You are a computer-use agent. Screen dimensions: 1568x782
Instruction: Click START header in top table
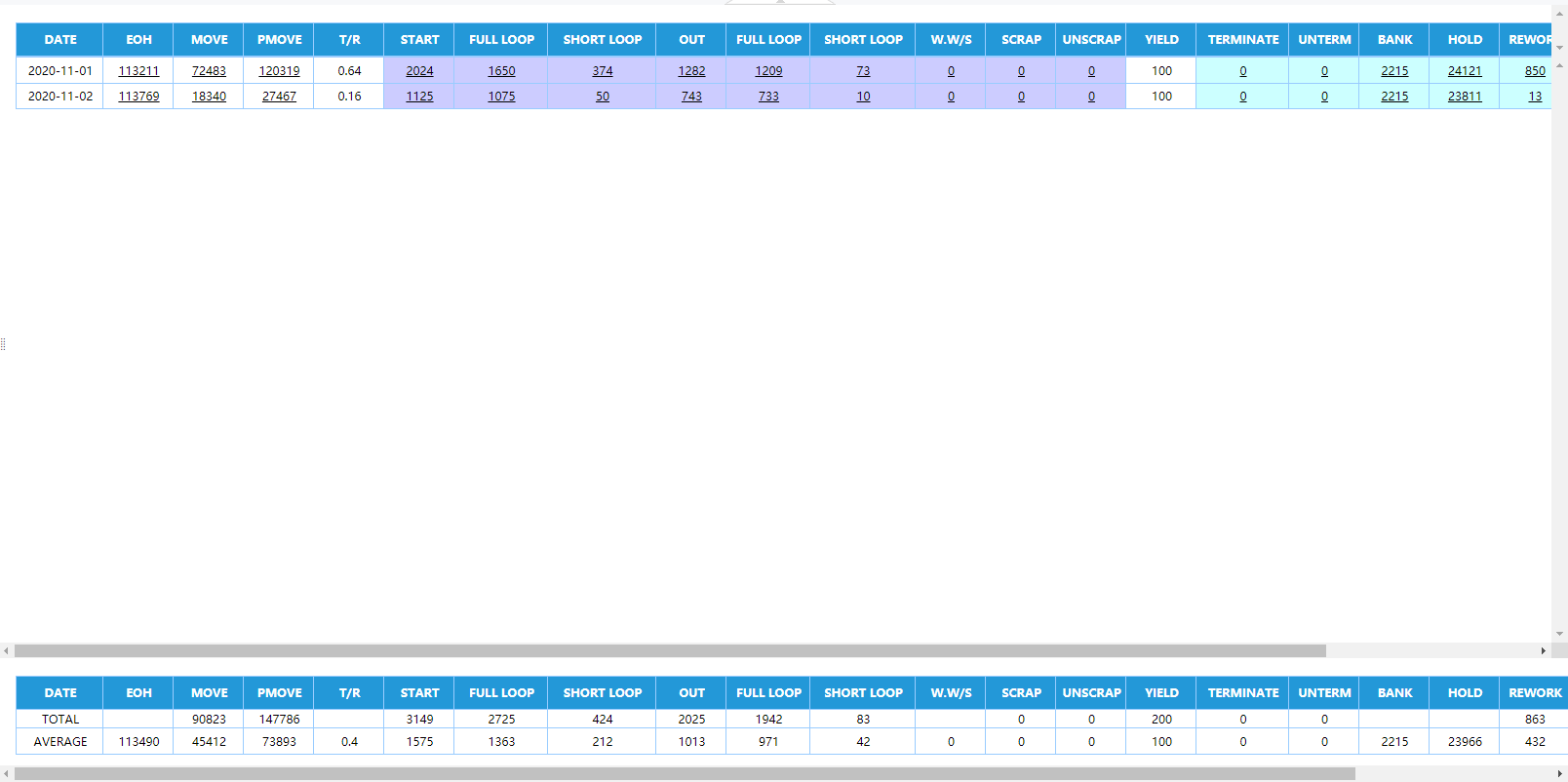point(419,40)
